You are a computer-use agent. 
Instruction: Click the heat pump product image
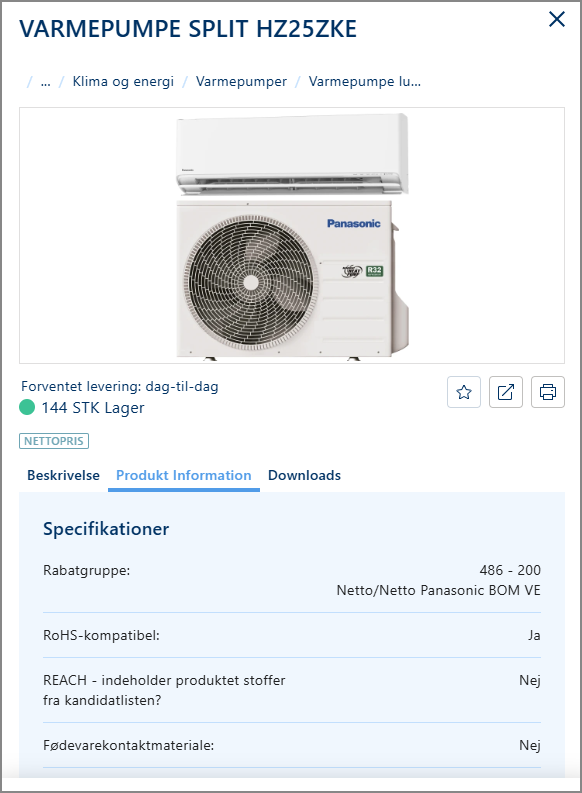[x=292, y=235]
